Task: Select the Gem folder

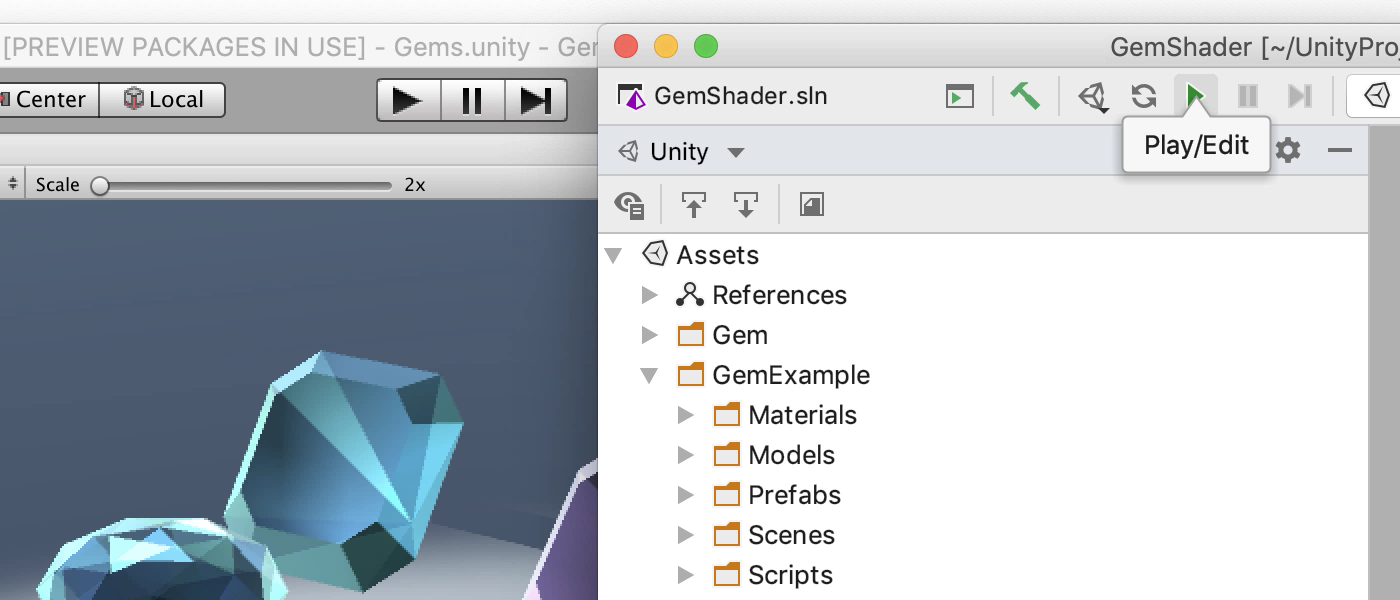Action: (x=722, y=335)
